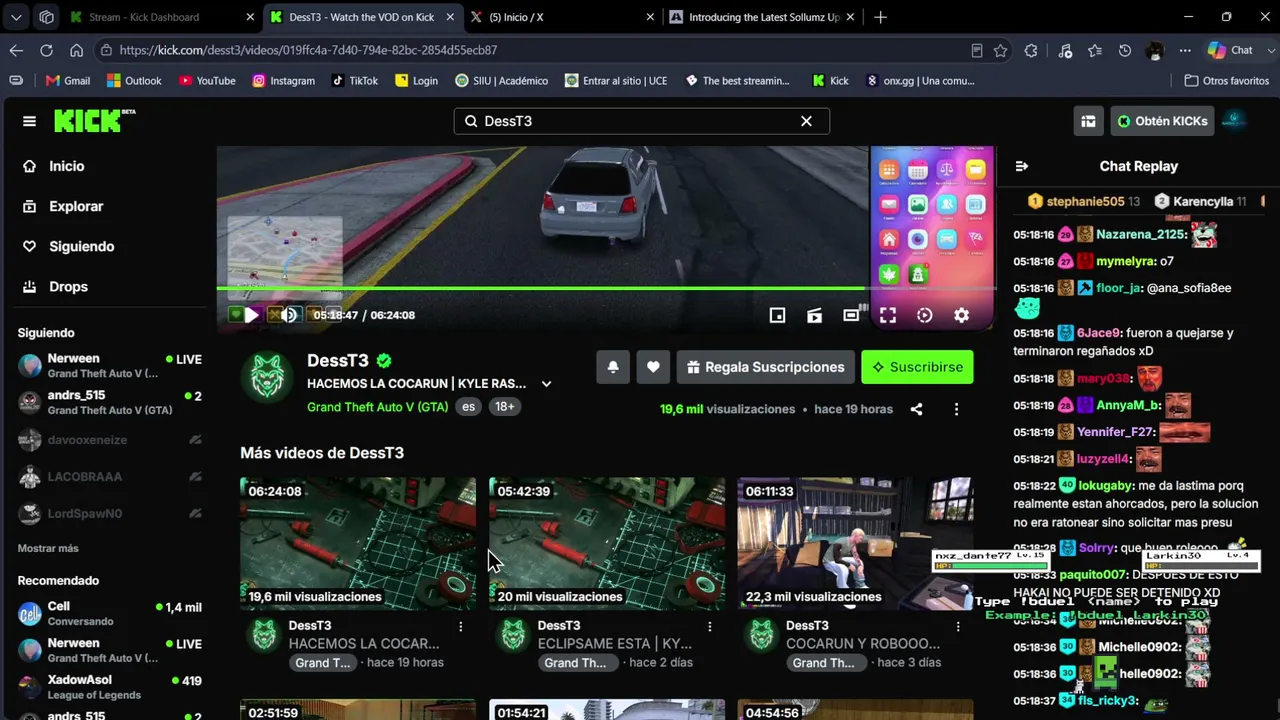The image size is (1280, 720).
Task: Open options for COCARUN Y ROBOOO video
Action: tap(958, 626)
